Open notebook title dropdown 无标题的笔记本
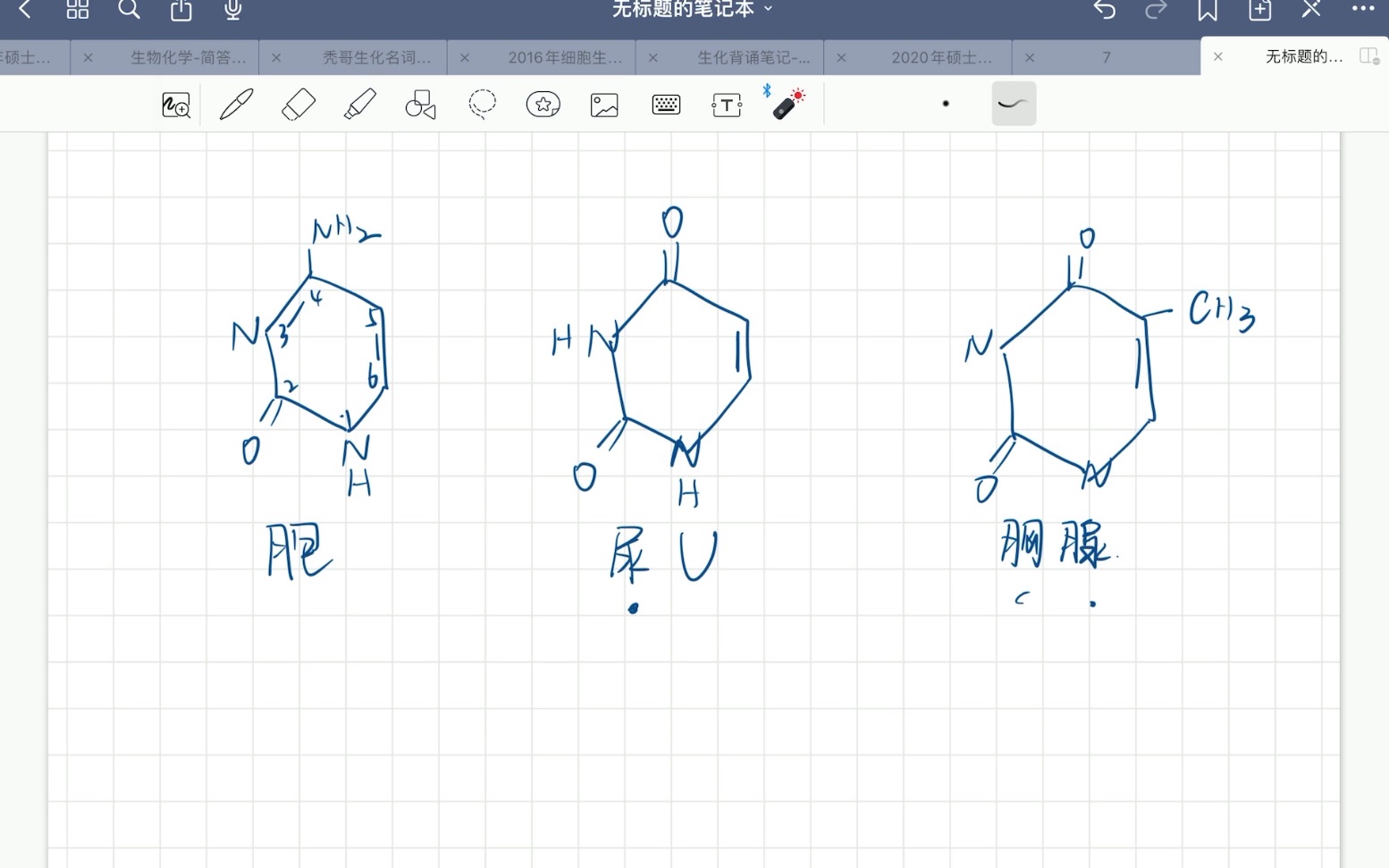Image resolution: width=1389 pixels, height=868 pixels. click(693, 10)
